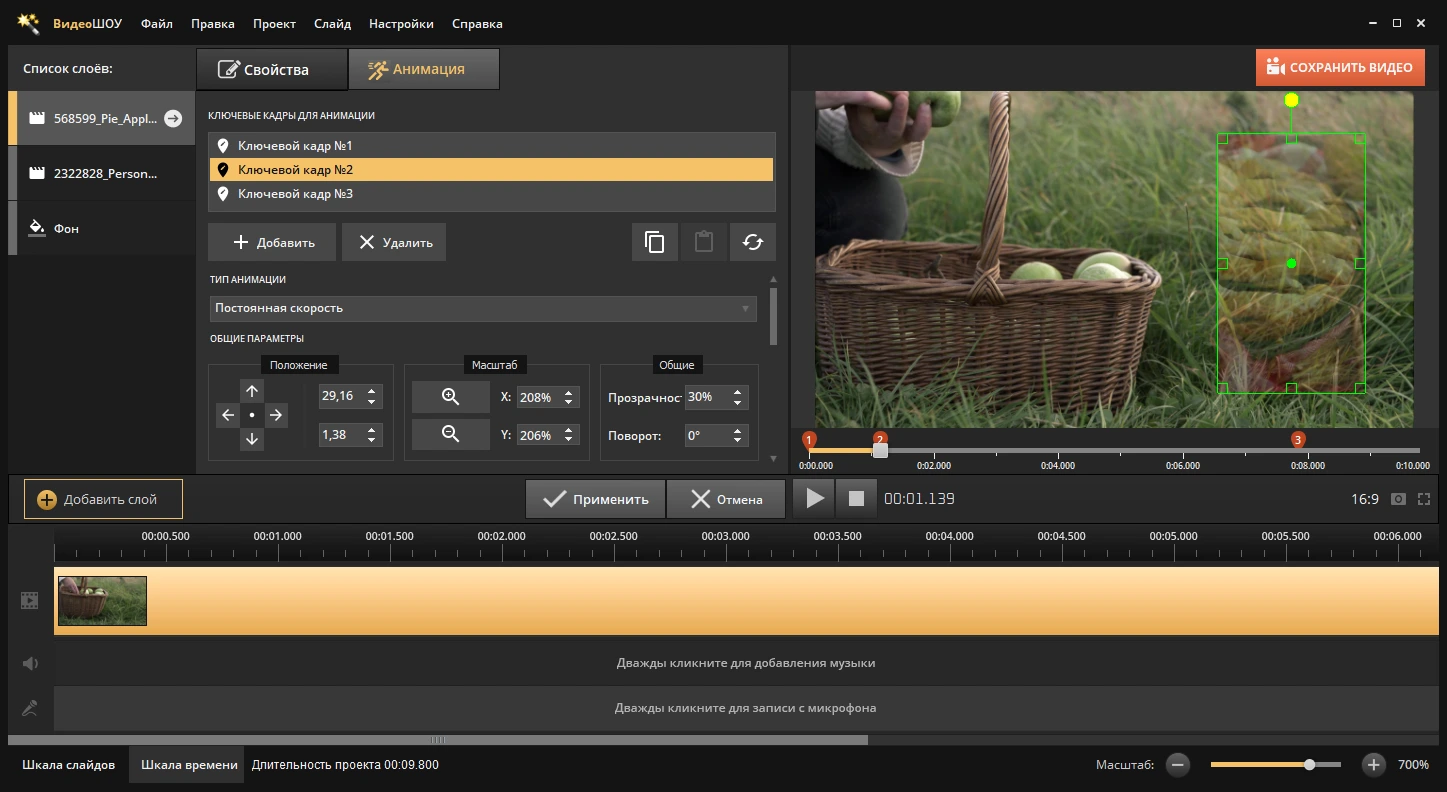1447x792 pixels.
Task: Click the basket clip thumbnail on the timeline
Action: click(x=102, y=601)
